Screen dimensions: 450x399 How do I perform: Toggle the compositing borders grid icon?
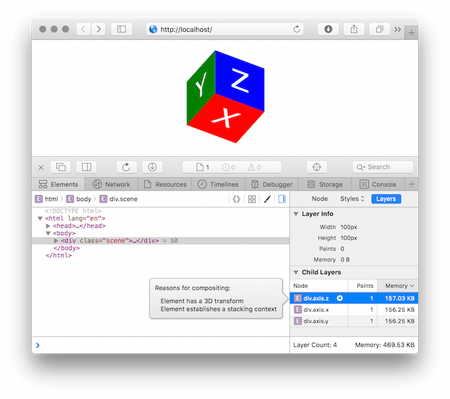(x=252, y=199)
